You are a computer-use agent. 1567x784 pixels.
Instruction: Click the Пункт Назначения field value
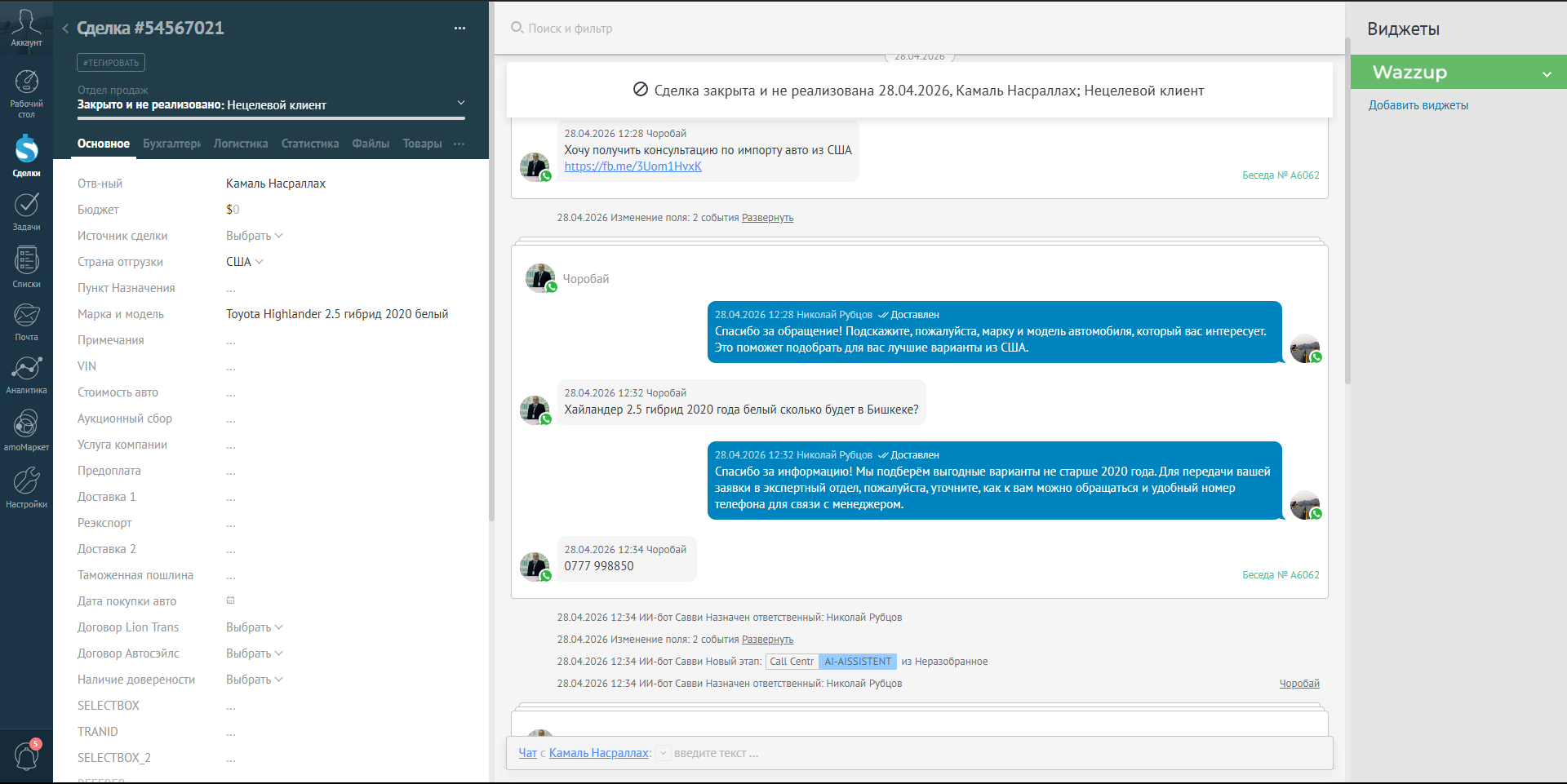coord(231,288)
